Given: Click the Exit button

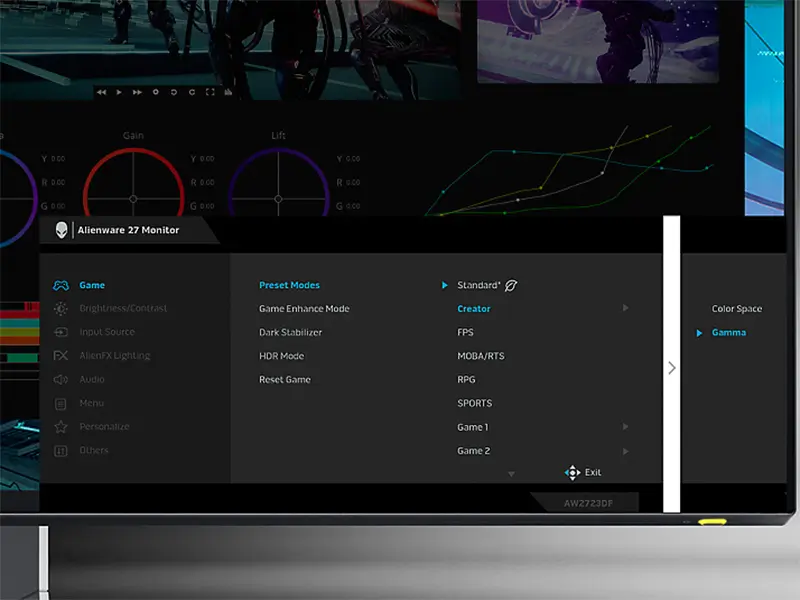Looking at the screenshot, I should (x=584, y=472).
